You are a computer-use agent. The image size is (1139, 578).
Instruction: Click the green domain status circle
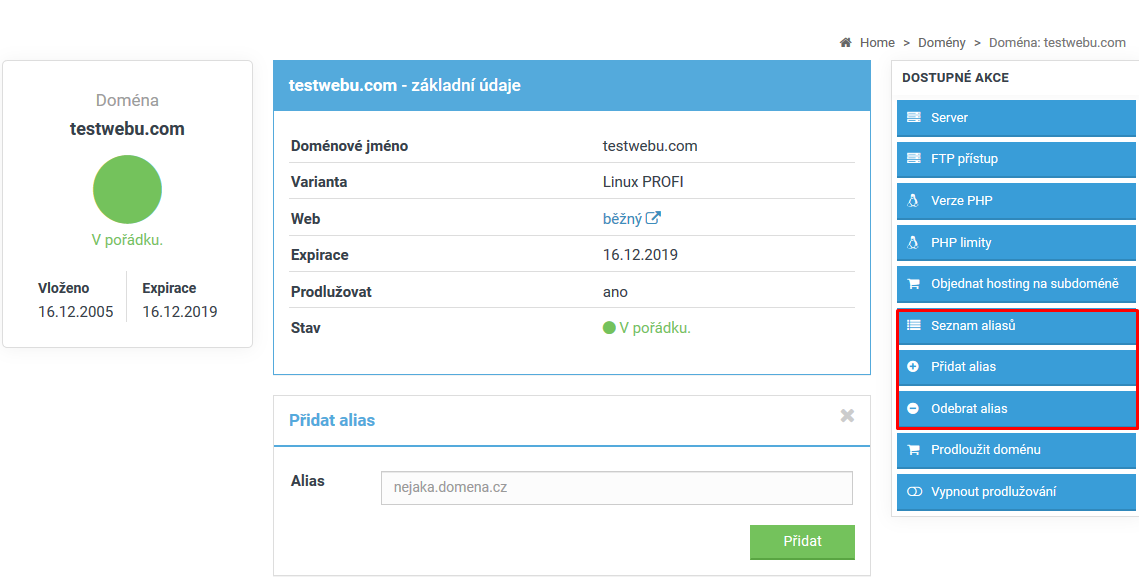click(127, 189)
